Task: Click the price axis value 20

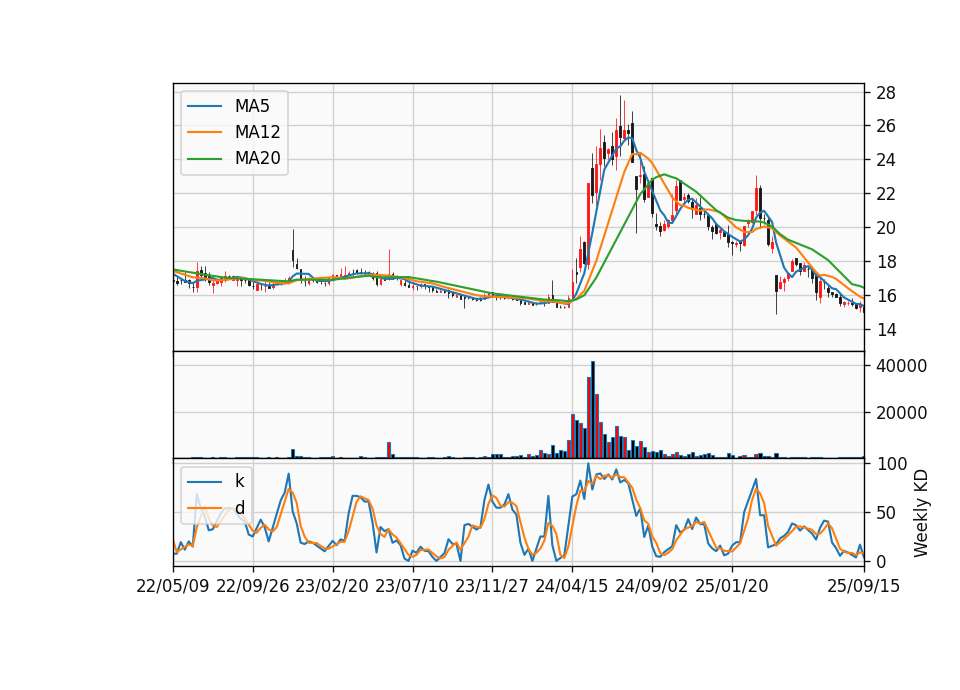Action: coord(886,228)
